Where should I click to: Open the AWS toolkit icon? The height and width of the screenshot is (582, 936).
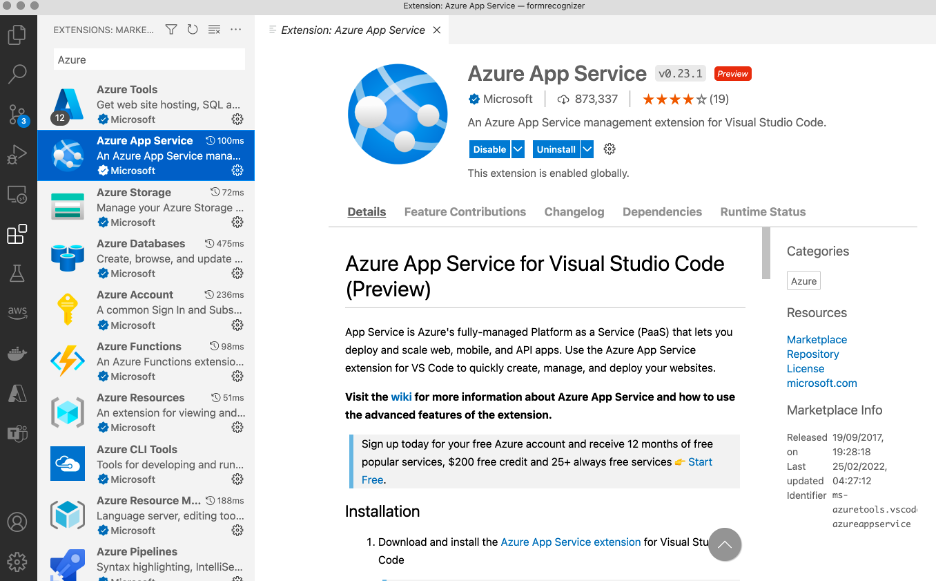[17, 312]
